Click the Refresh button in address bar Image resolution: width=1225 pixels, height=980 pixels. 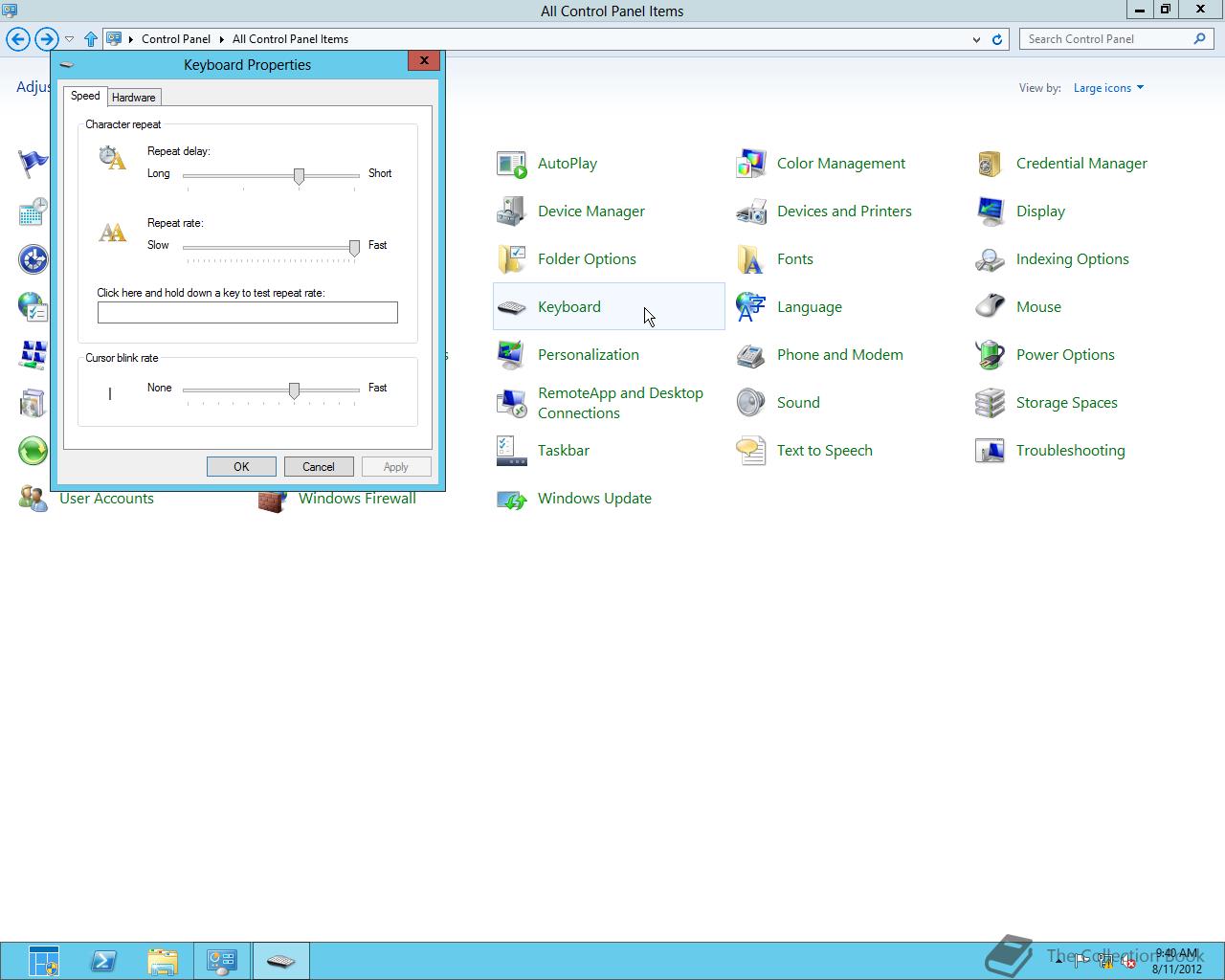996,39
